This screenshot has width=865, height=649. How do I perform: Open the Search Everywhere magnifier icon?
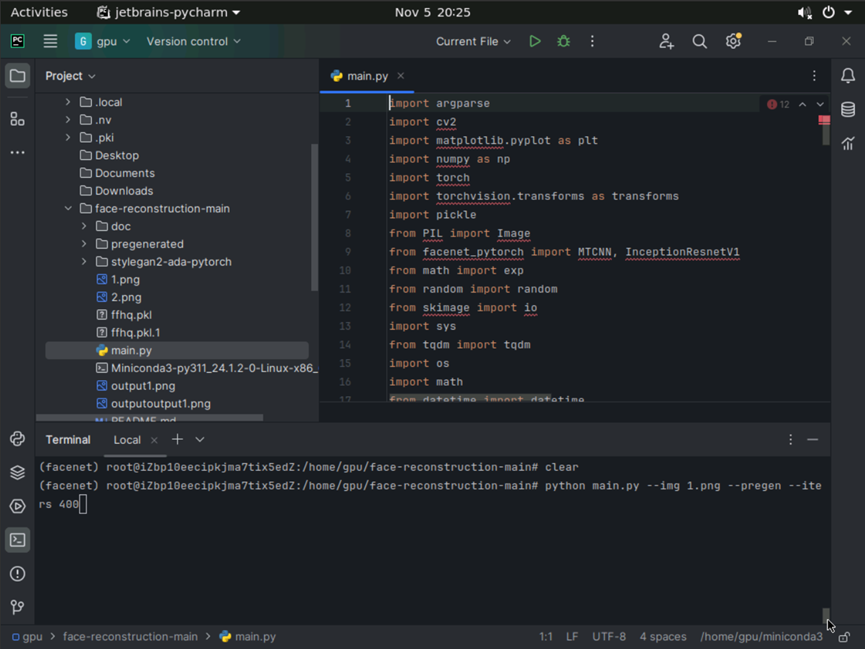(700, 42)
